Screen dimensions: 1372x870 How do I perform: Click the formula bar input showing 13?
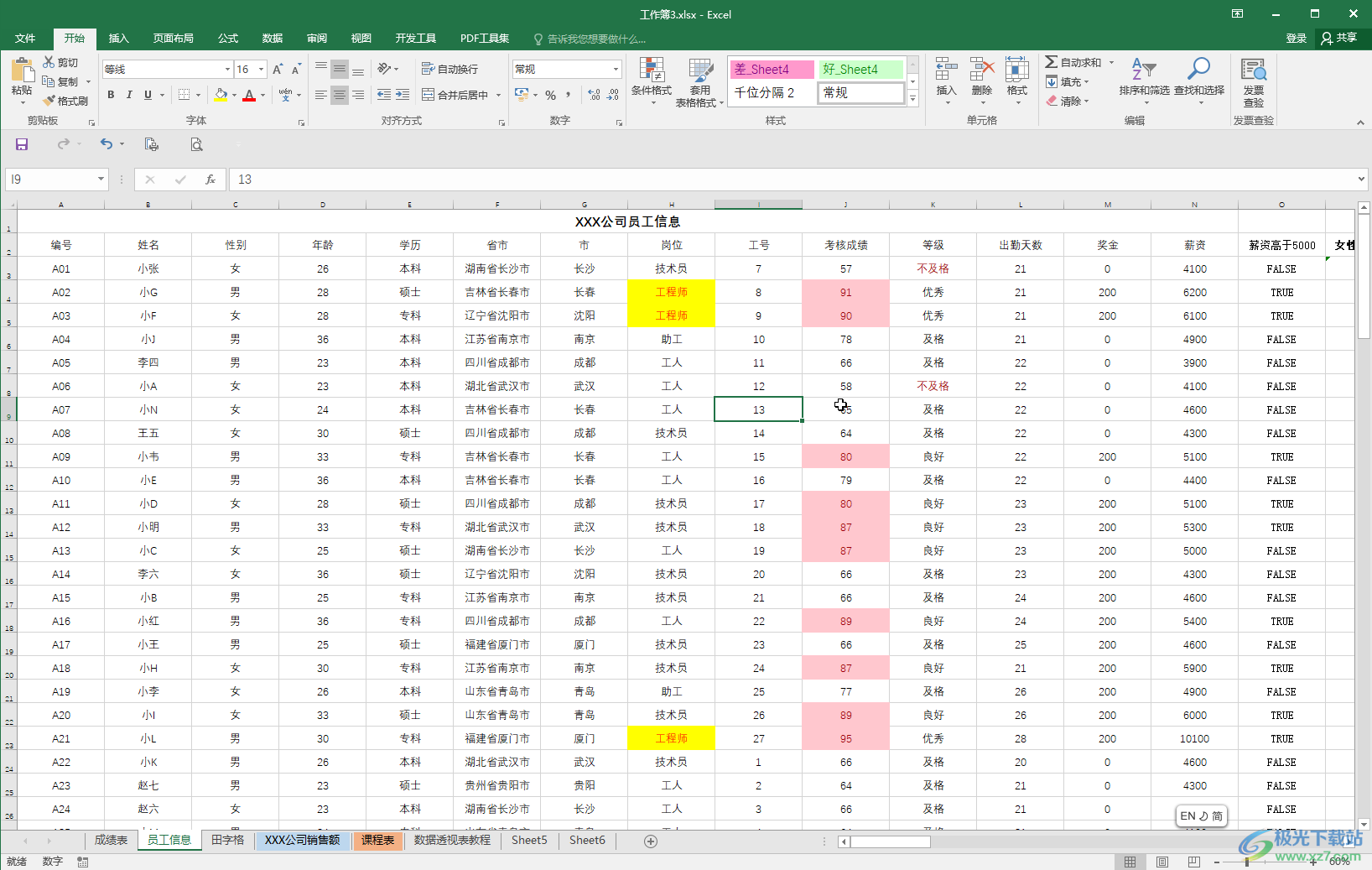tap(792, 180)
